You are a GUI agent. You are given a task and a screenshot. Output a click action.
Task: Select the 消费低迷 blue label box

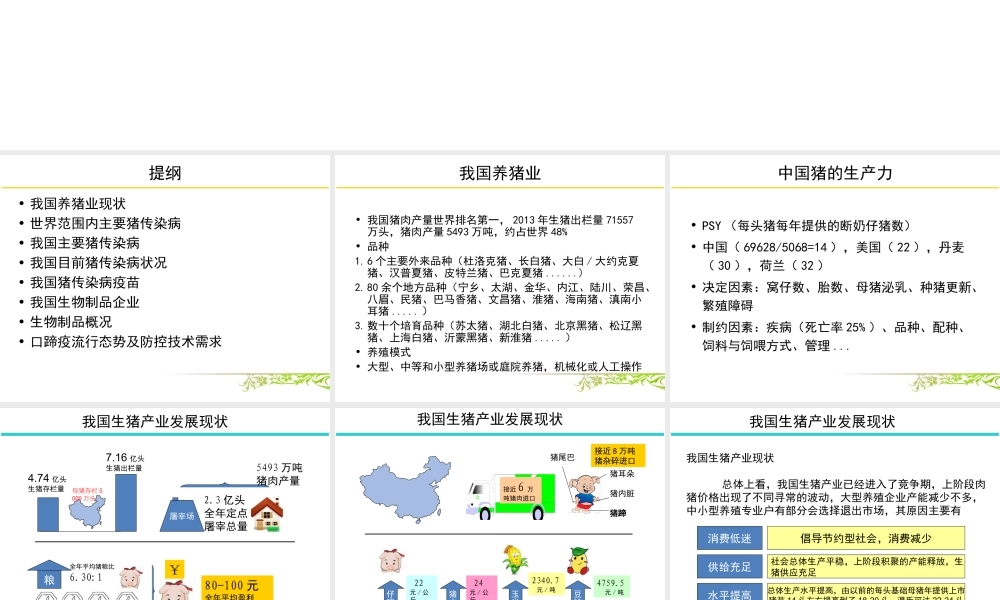click(x=728, y=539)
